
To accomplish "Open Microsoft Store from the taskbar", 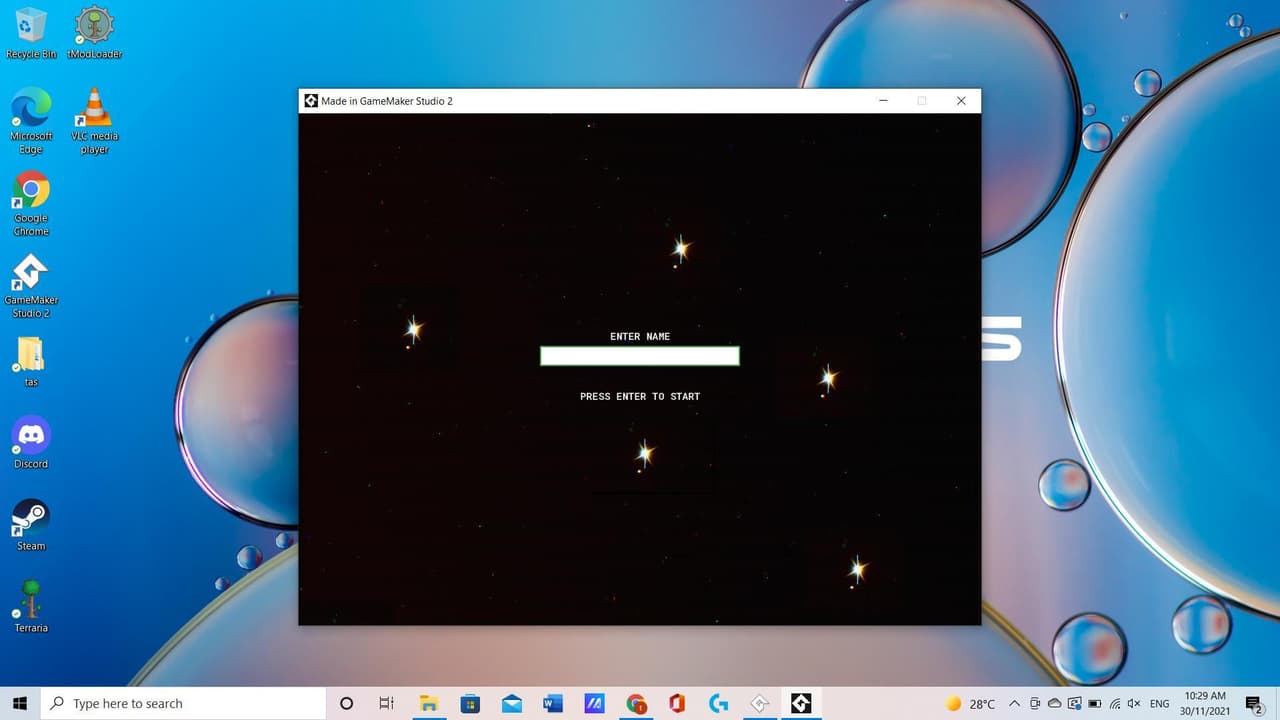I will 470,704.
